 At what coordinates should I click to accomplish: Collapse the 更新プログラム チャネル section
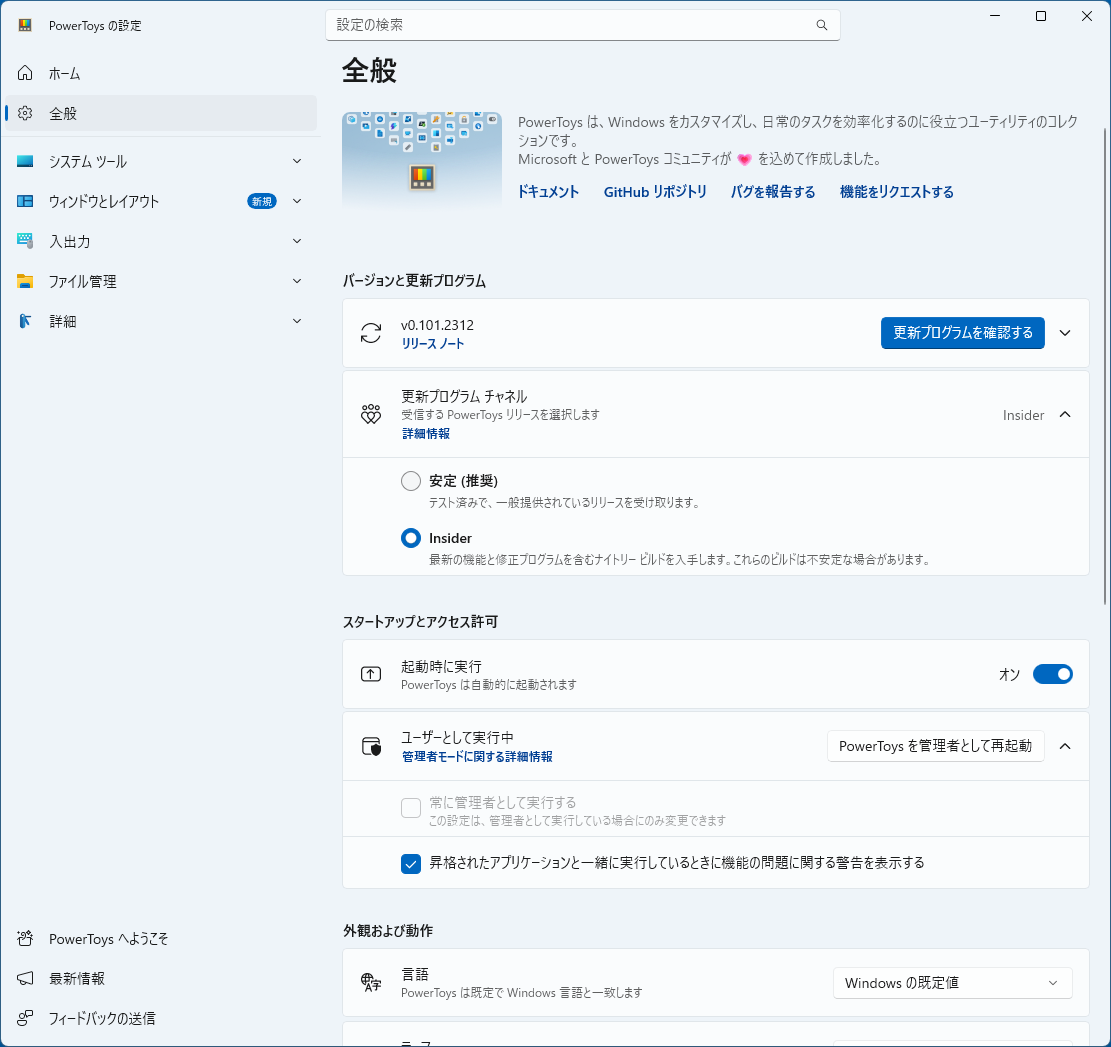[1064, 414]
